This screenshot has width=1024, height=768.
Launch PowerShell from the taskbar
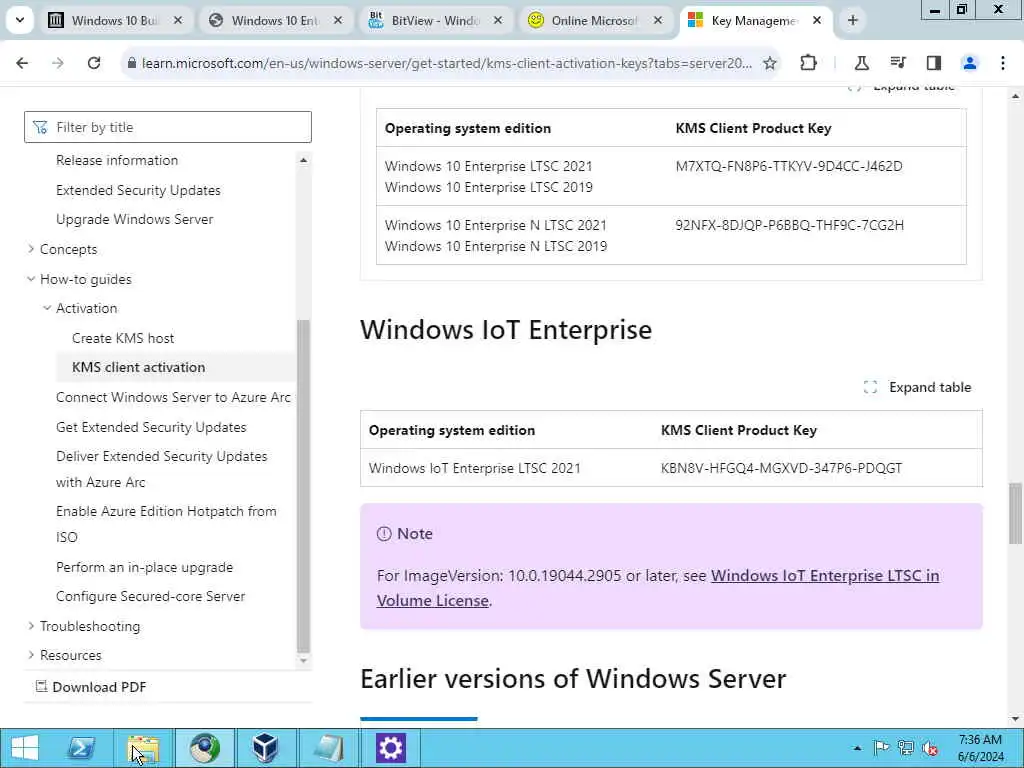(82, 748)
